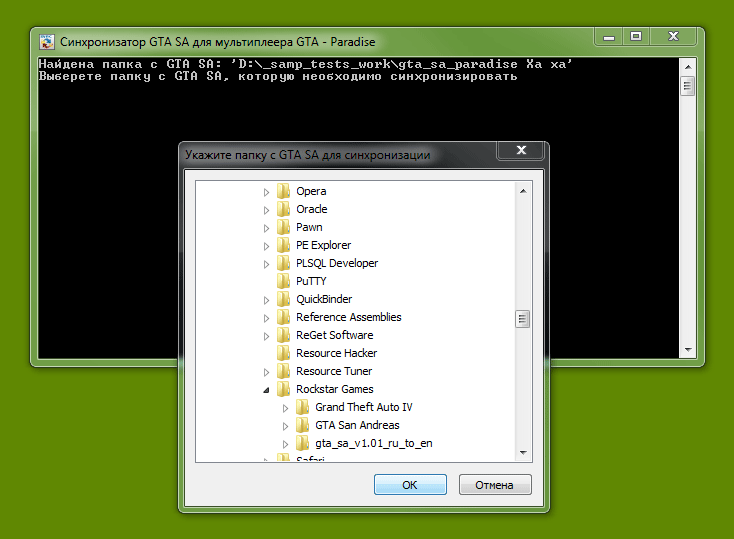Close the synchronizer console window
Viewport: 734px width, 539px height.
click(x=673, y=37)
